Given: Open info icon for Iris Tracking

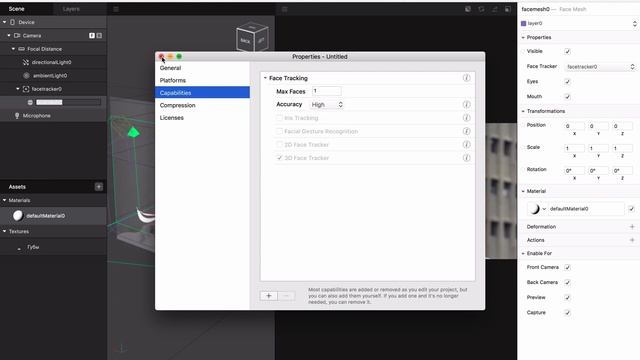Looking at the screenshot, I should [x=466, y=118].
